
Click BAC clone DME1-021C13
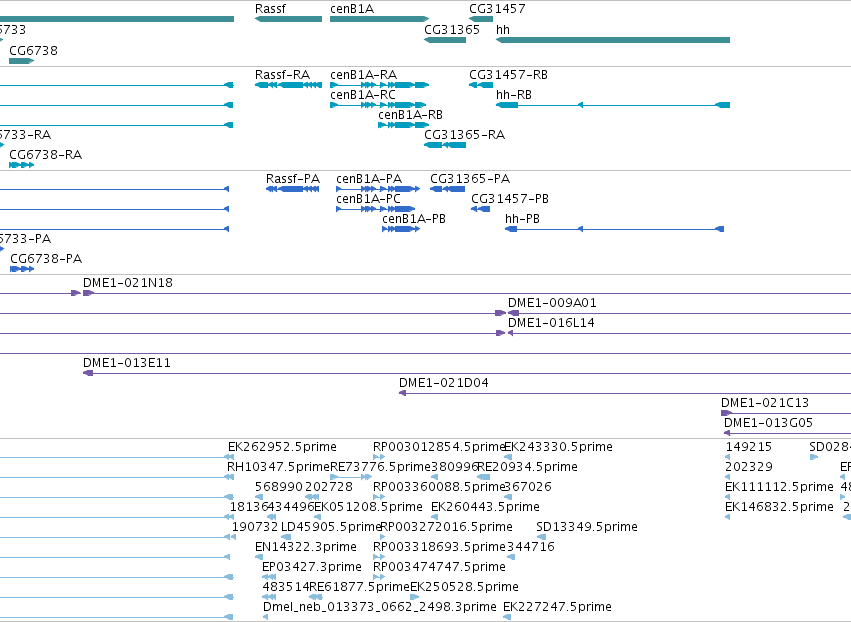click(x=786, y=414)
